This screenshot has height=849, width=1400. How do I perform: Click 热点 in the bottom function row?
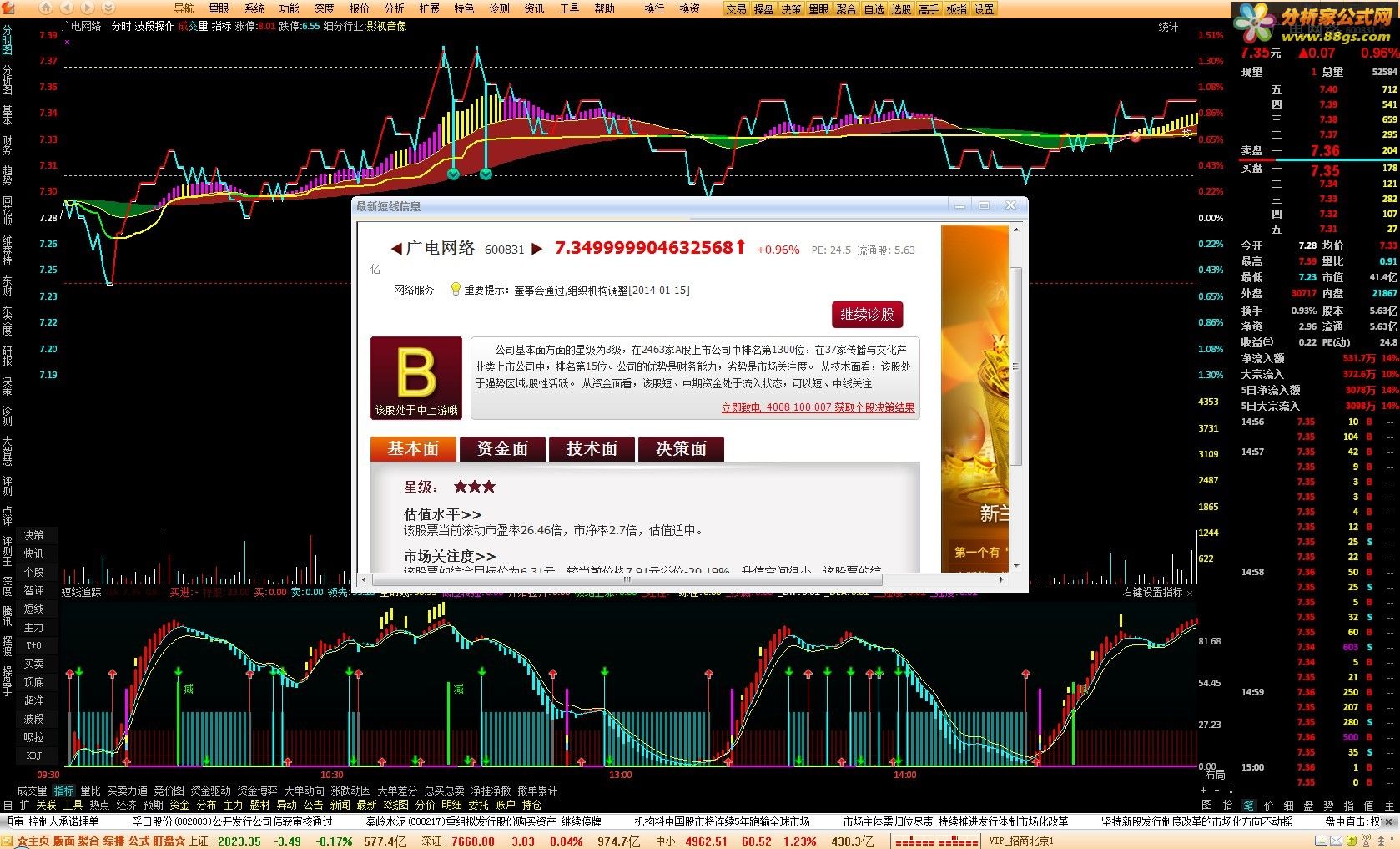[x=99, y=805]
